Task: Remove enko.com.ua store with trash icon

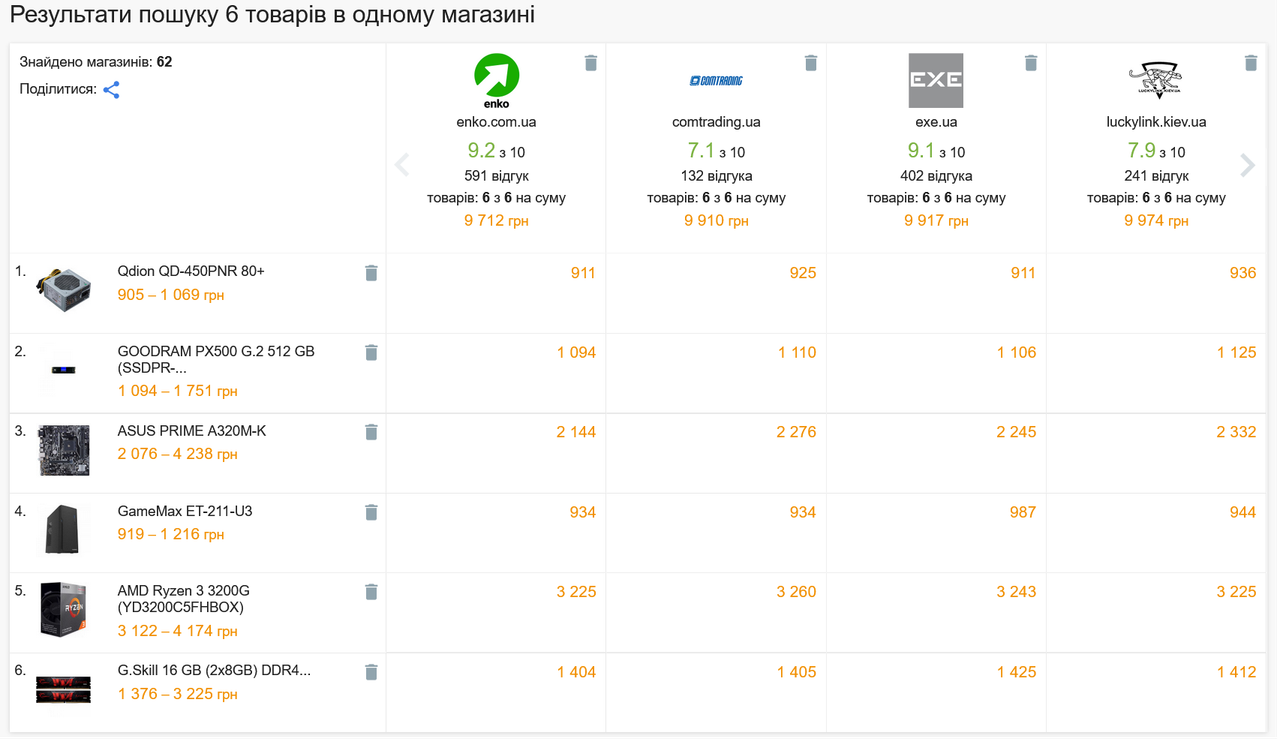Action: pyautogui.click(x=591, y=63)
